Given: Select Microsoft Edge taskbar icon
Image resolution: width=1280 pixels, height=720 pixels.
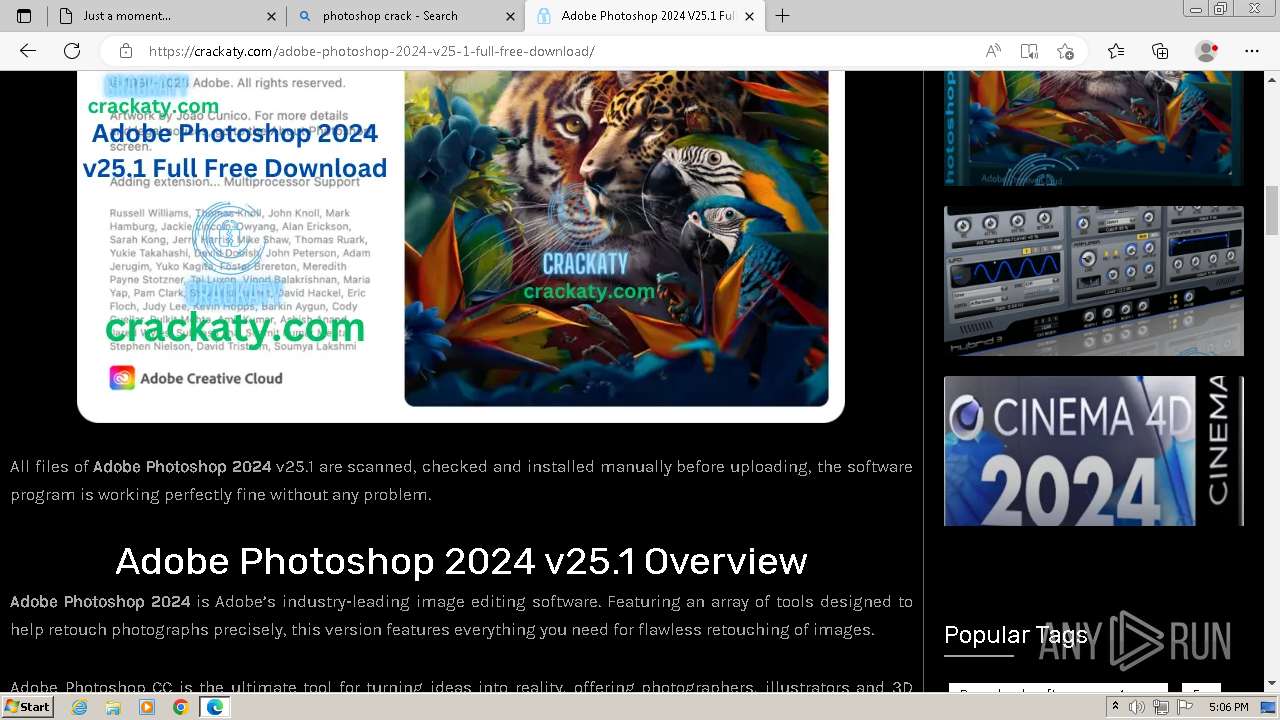Looking at the screenshot, I should click(214, 707).
